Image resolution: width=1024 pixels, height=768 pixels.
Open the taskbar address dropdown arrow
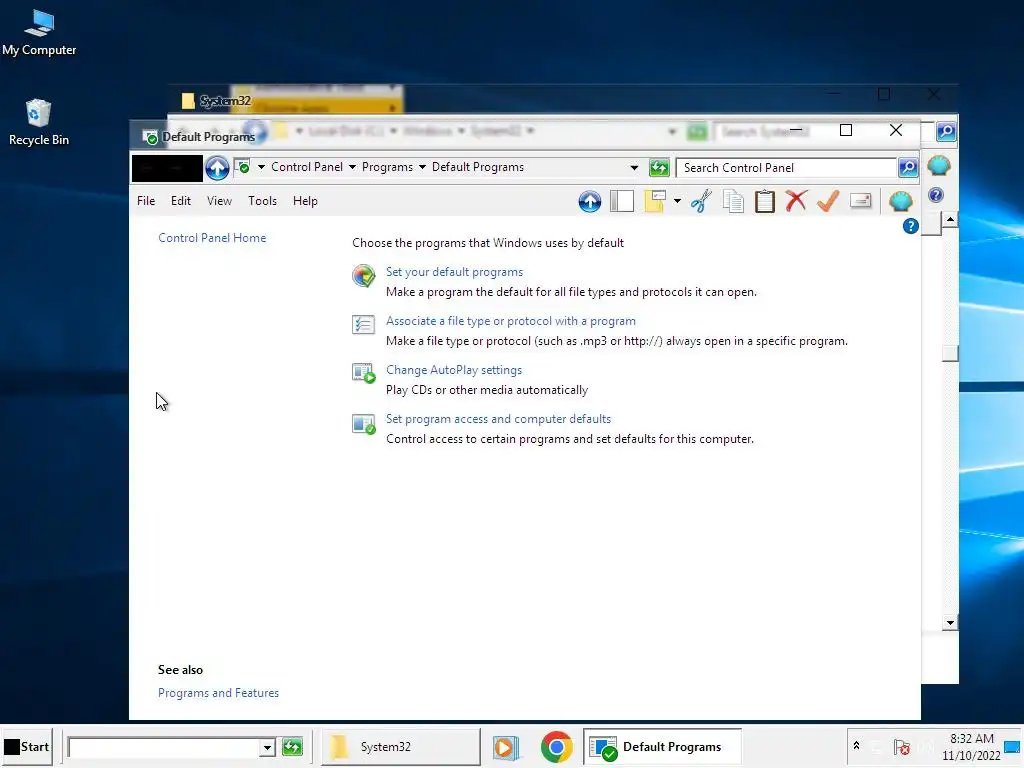pyautogui.click(x=267, y=747)
